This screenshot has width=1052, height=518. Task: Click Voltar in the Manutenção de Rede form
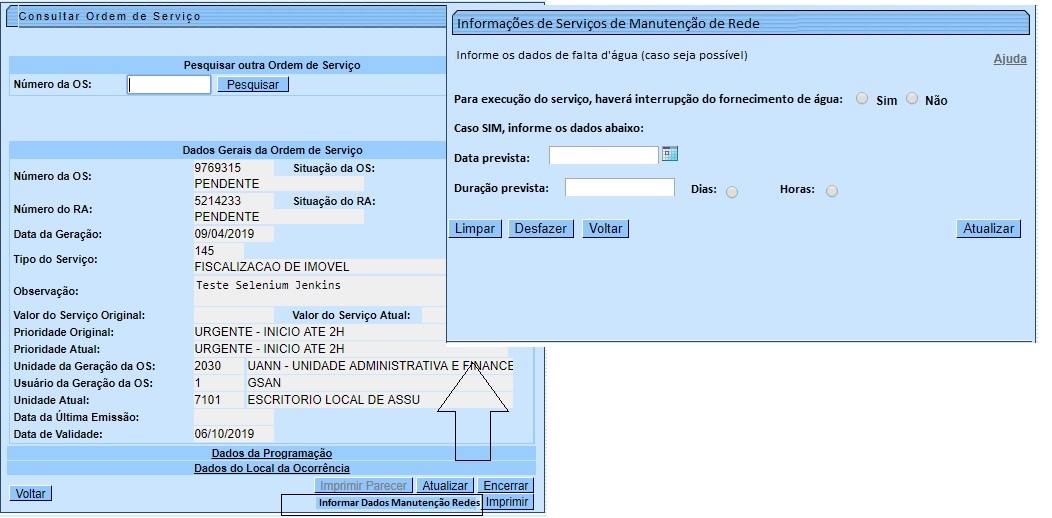pos(606,228)
